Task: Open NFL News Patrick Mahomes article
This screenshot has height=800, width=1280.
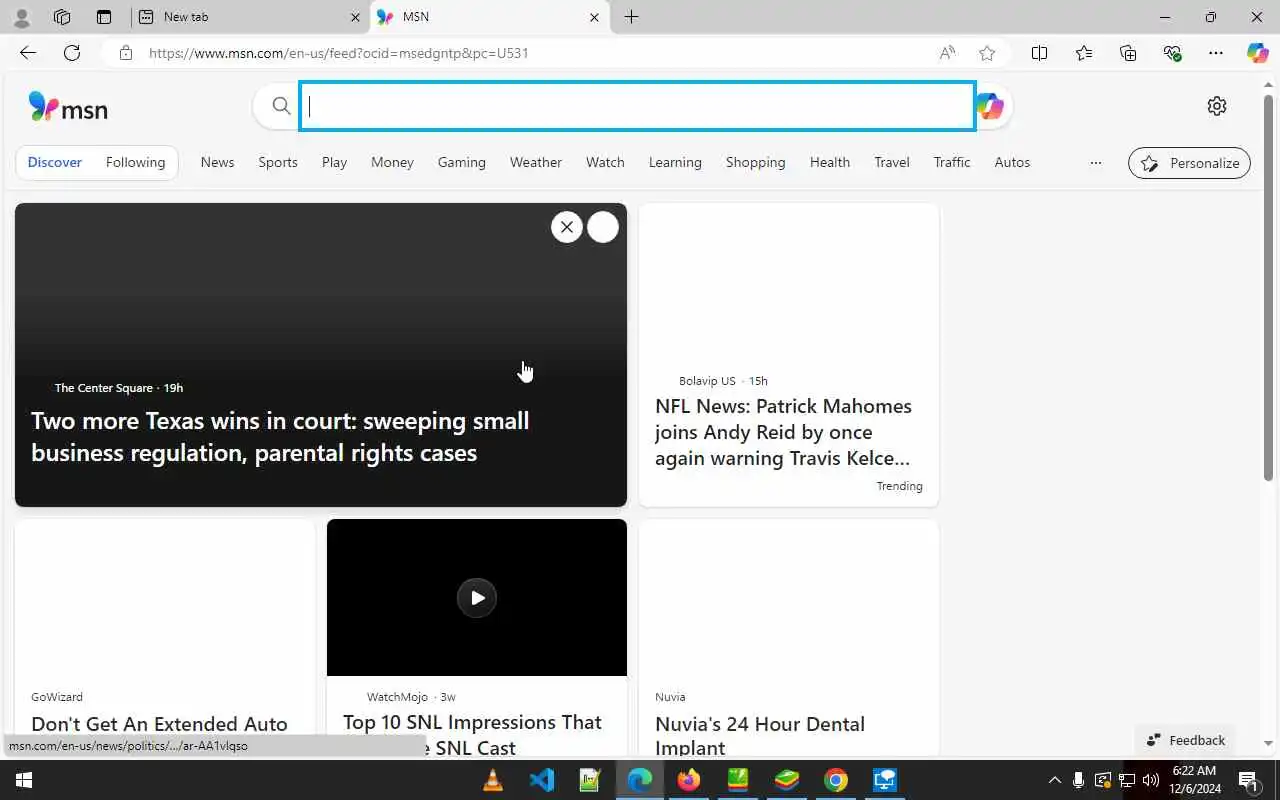Action: [783, 432]
